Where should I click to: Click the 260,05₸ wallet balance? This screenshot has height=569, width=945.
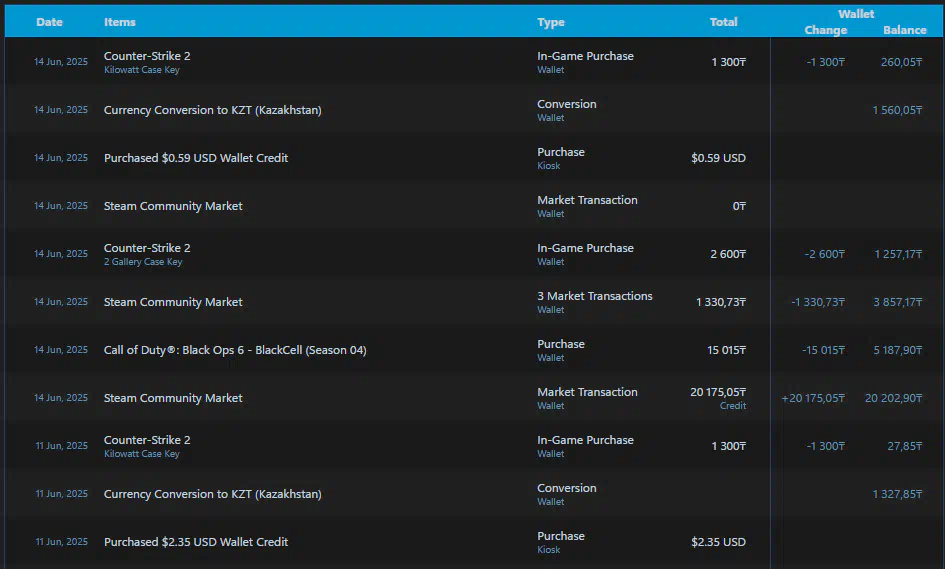pyautogui.click(x=902, y=62)
